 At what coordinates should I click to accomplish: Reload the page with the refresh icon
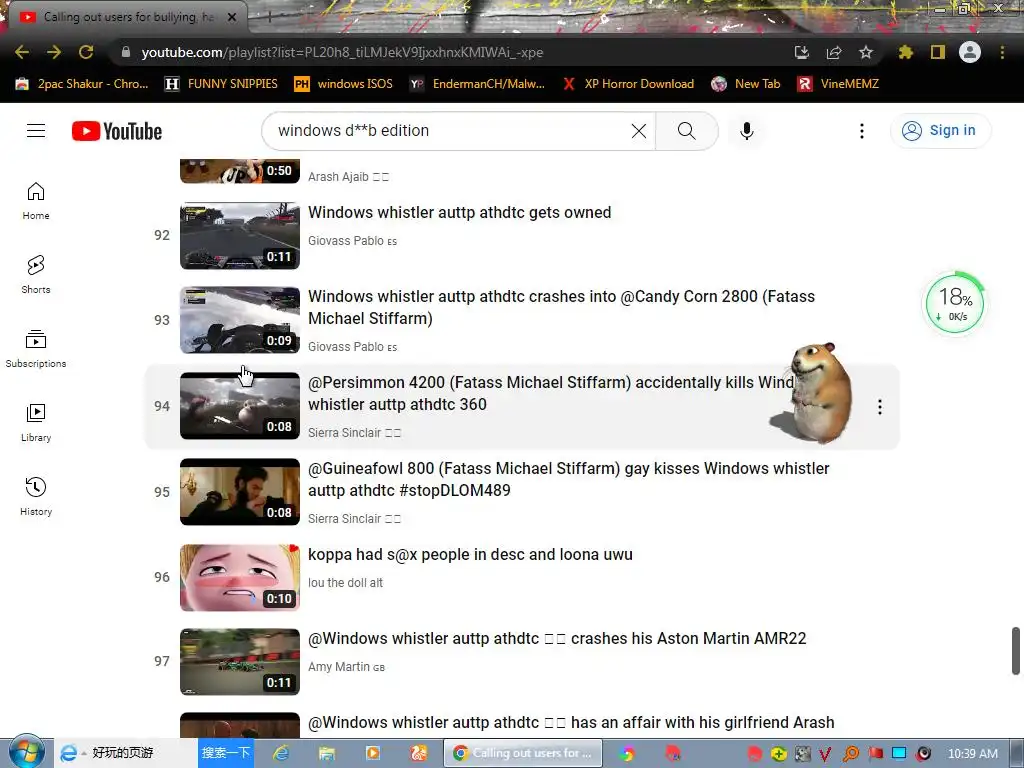click(86, 52)
